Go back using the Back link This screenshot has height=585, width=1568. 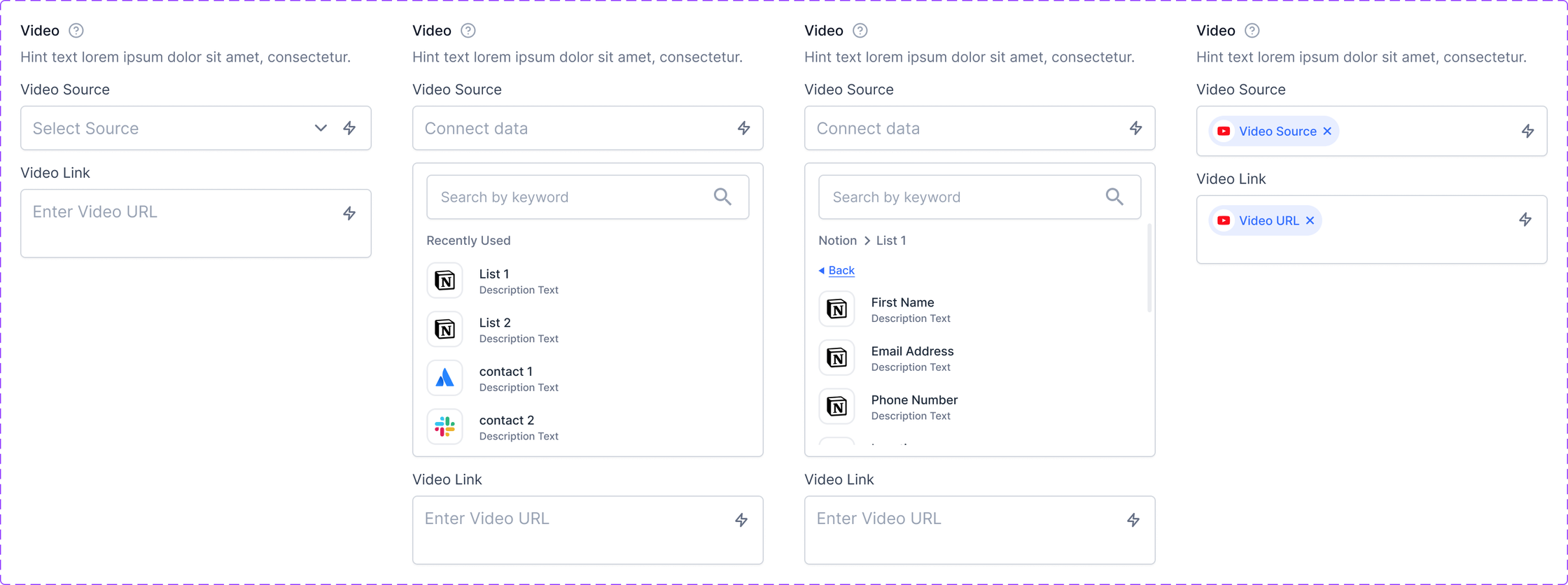[836, 270]
